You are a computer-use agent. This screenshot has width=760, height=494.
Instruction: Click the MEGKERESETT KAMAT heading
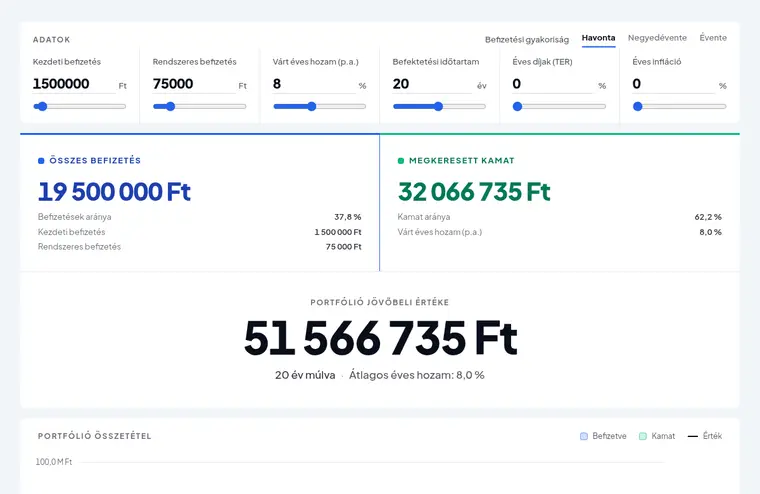[x=462, y=160]
